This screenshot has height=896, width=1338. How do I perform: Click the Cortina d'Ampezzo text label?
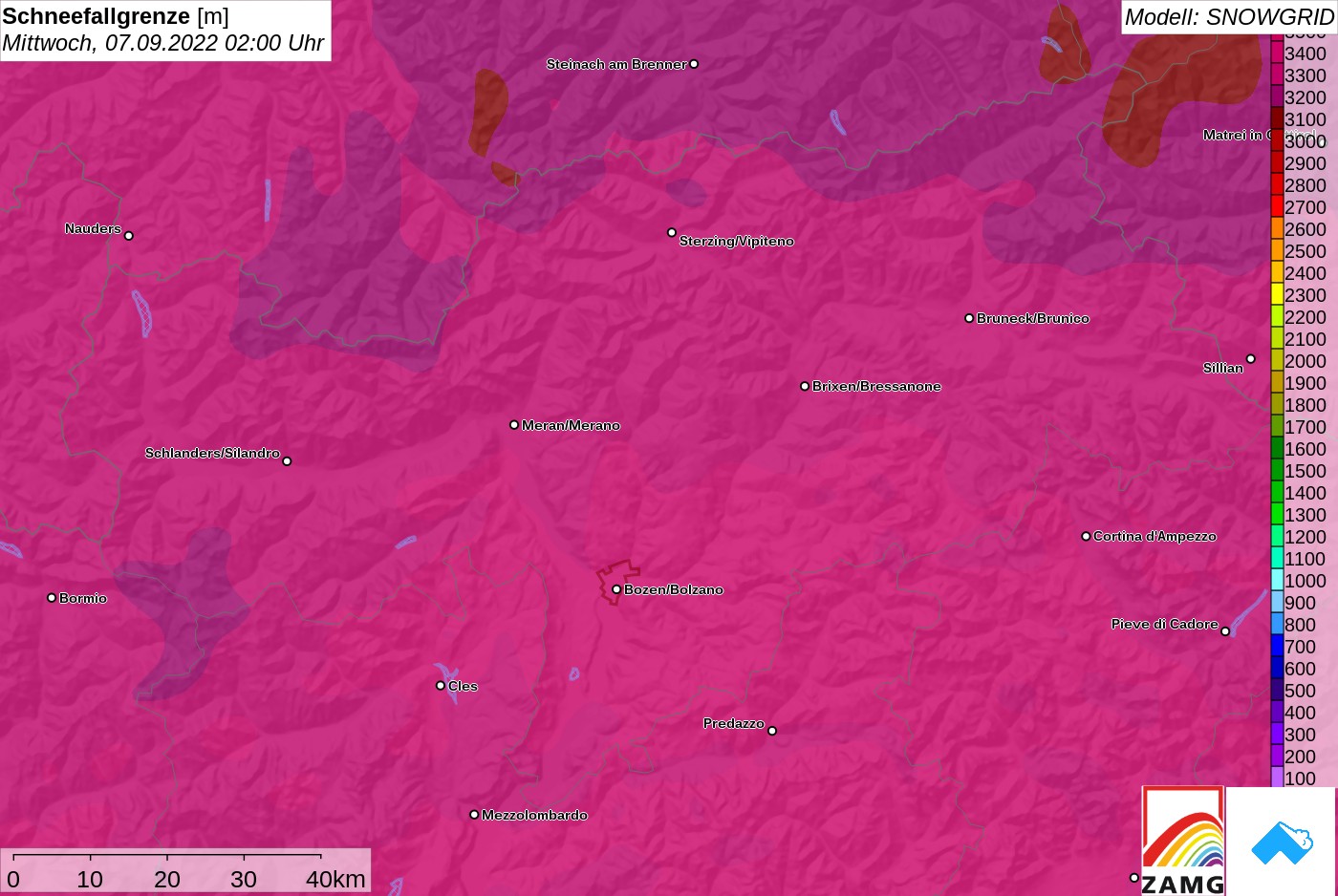(1155, 536)
